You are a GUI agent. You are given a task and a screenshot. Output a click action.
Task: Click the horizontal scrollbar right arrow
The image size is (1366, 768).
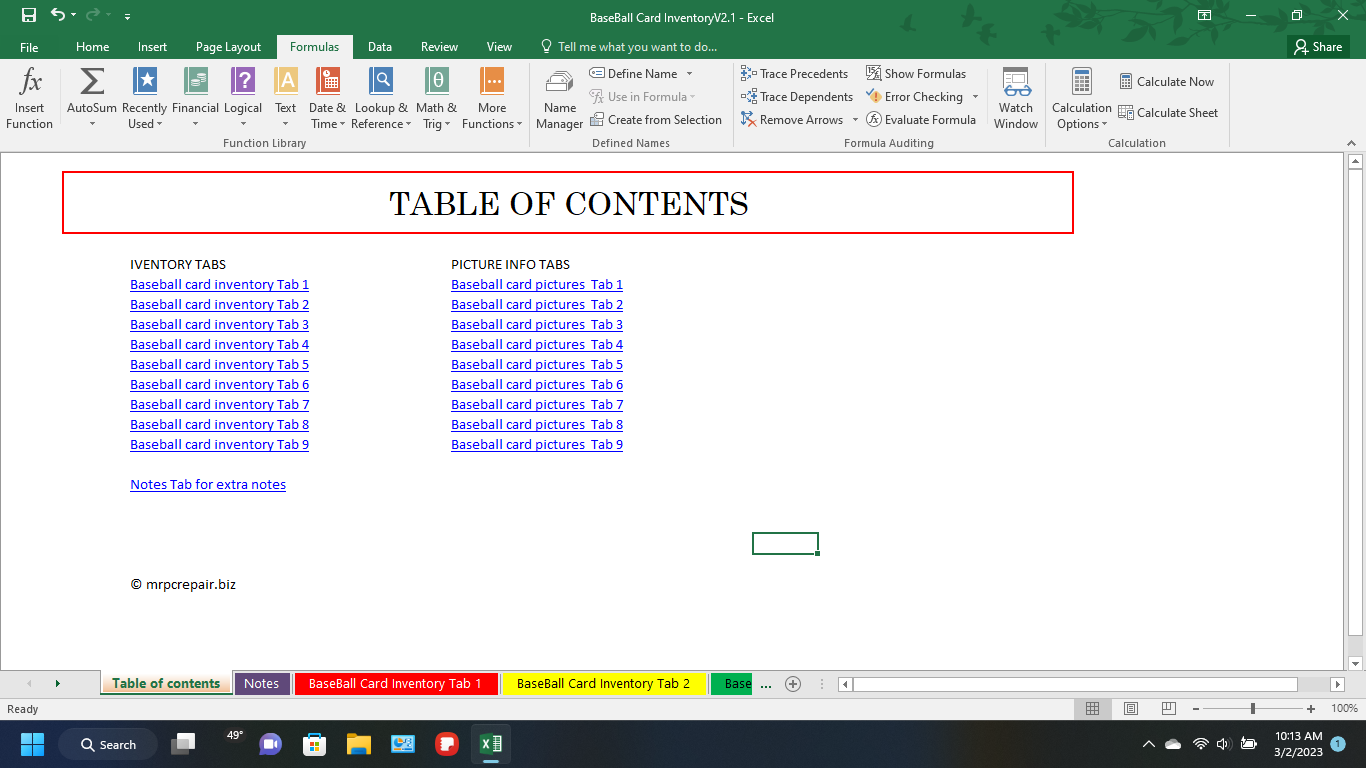(x=1338, y=684)
